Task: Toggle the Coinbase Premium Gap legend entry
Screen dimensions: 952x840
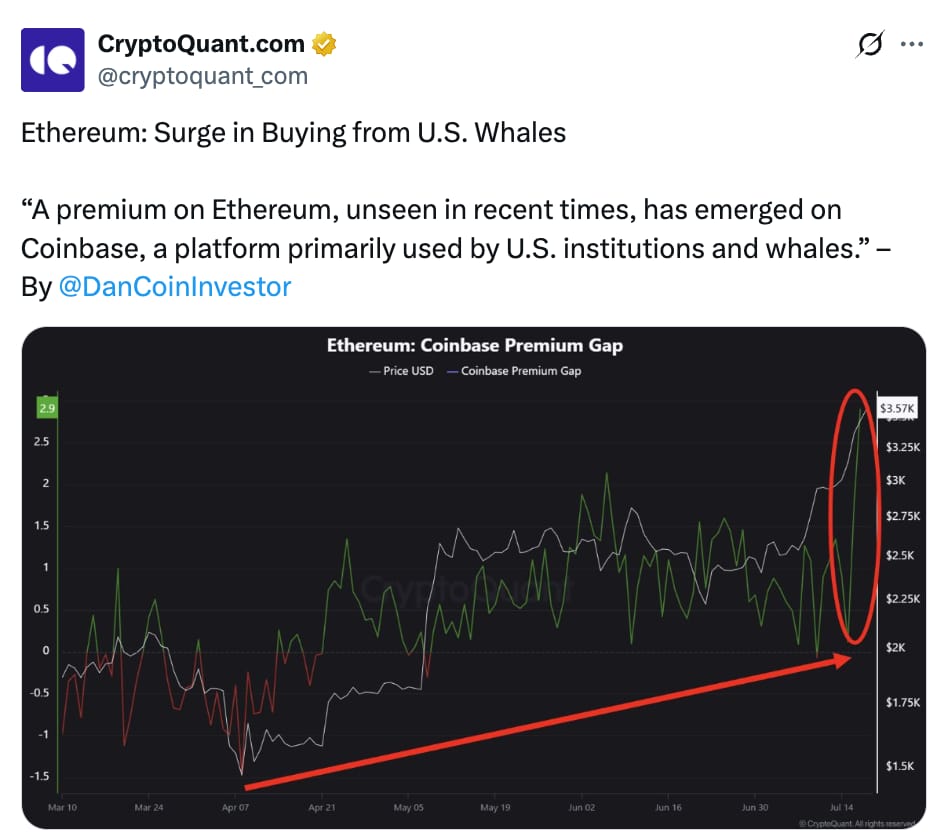Action: pyautogui.click(x=514, y=371)
